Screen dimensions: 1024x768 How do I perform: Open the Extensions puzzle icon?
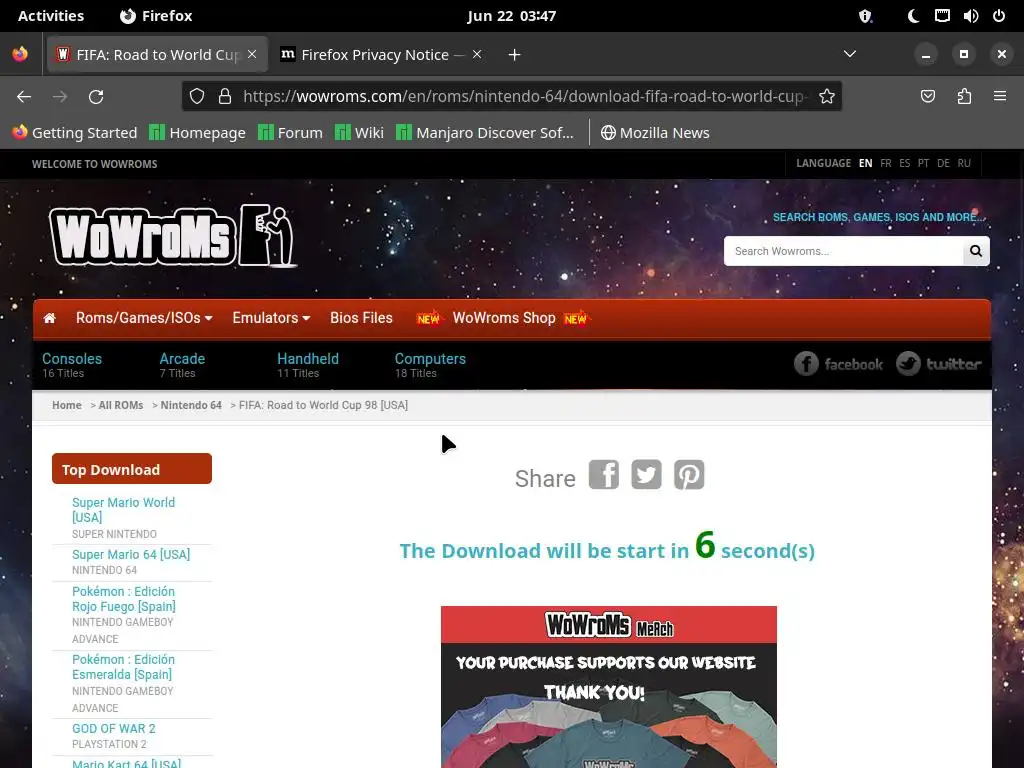coord(964,97)
